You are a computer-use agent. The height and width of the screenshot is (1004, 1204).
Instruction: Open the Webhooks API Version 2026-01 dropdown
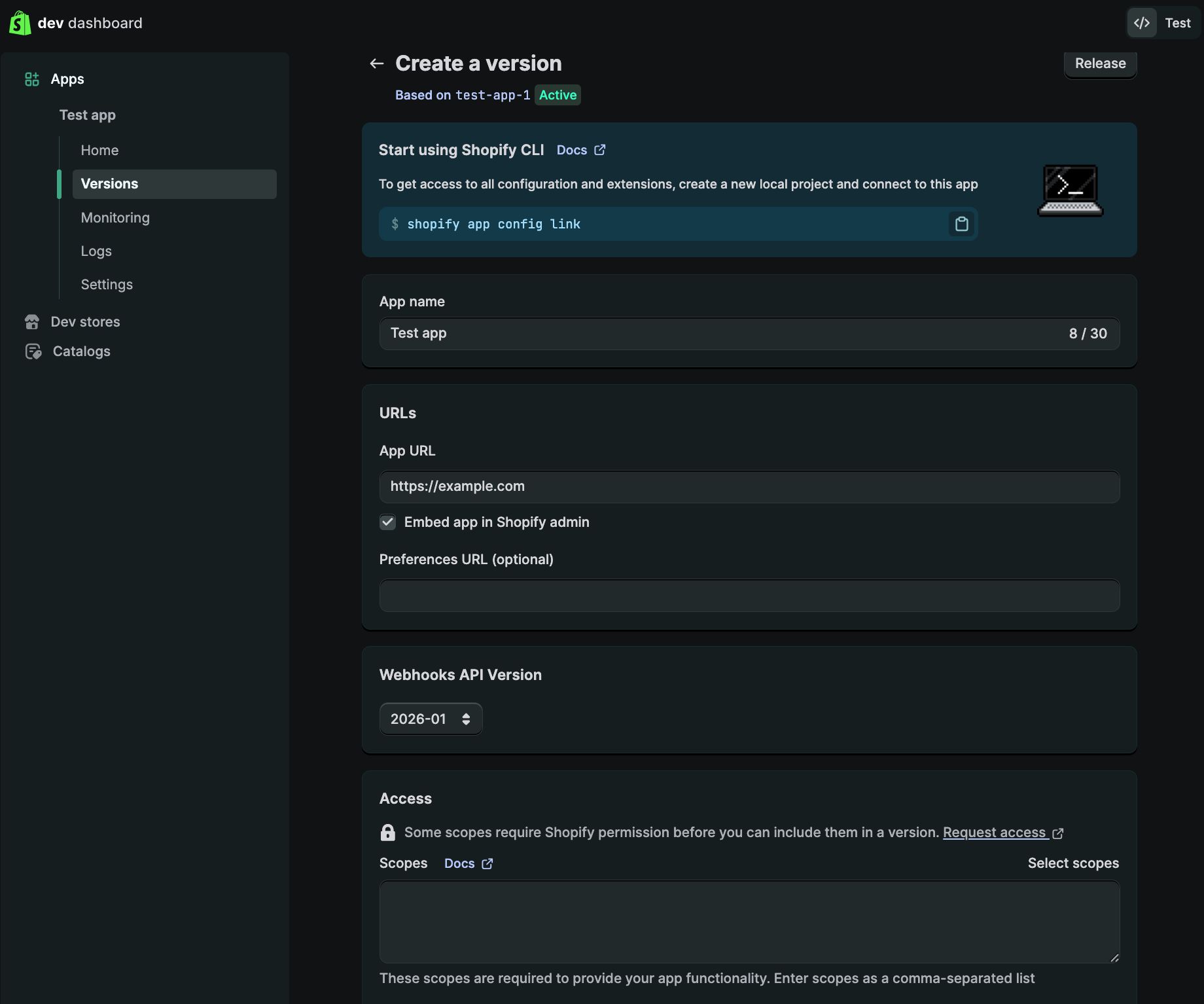[431, 719]
